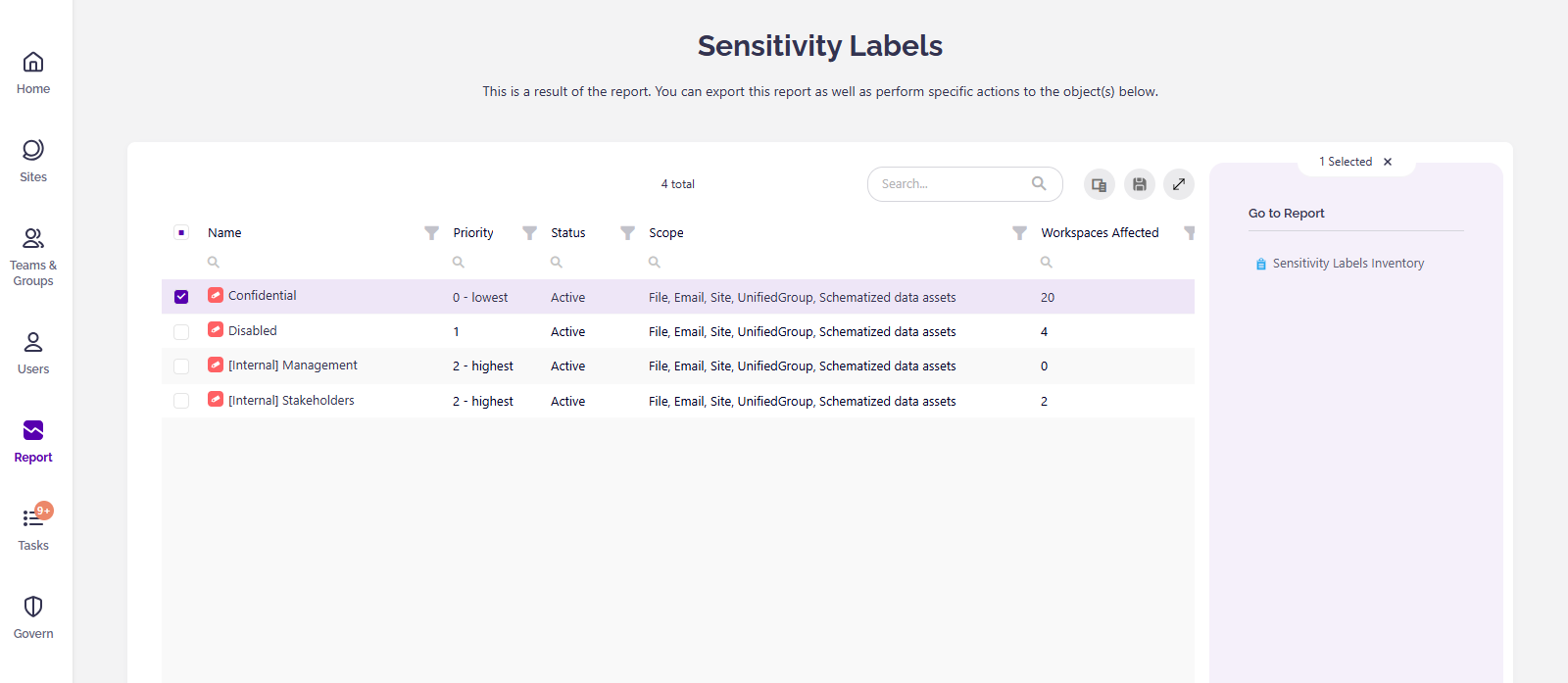
Task: Click the Disabled label name
Action: click(x=253, y=331)
